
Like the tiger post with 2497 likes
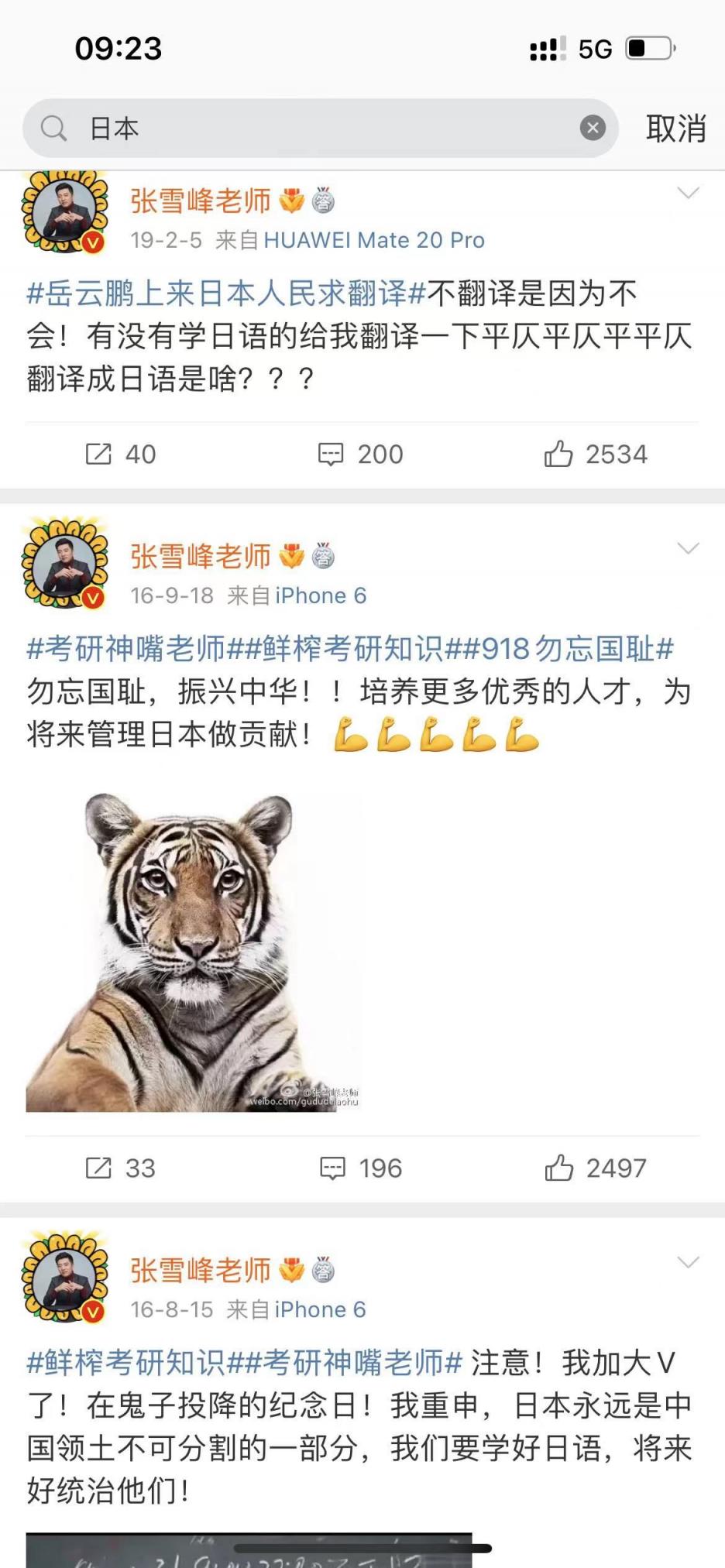pos(595,1168)
